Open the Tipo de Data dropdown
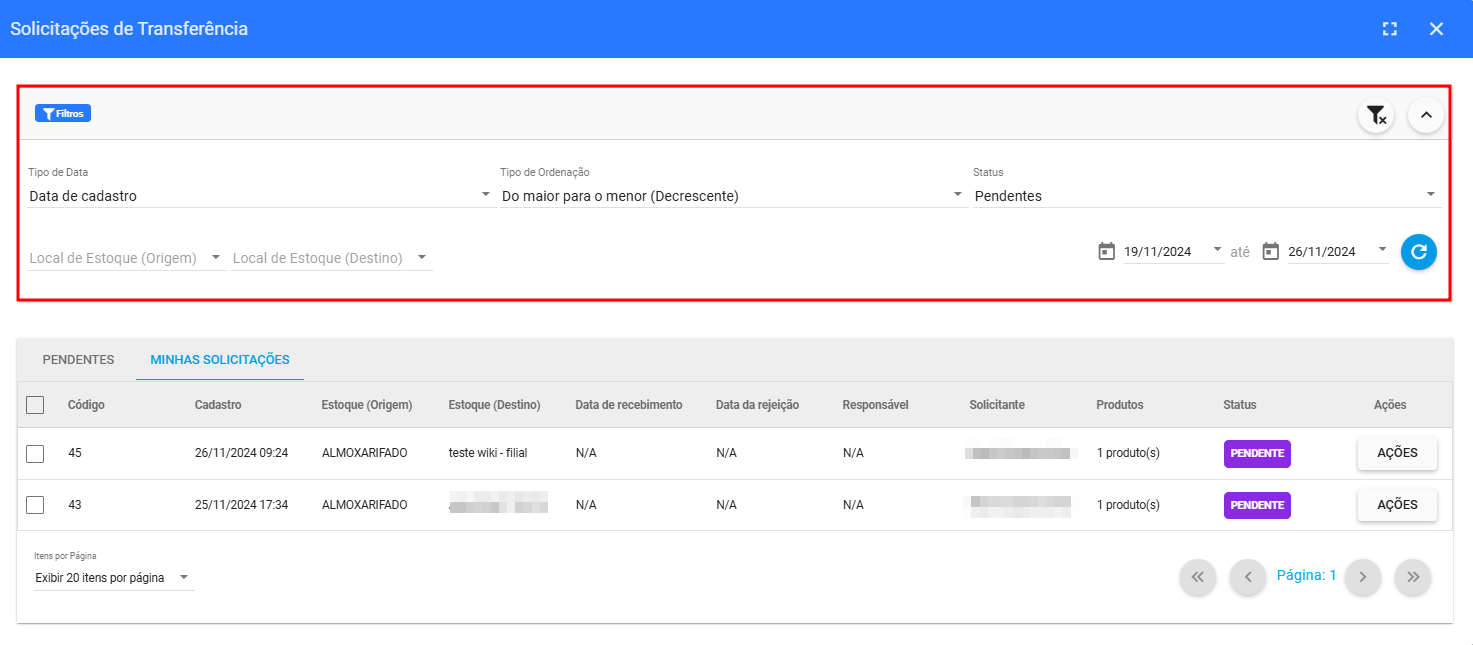Viewport: 1473px width, 645px height. pos(260,196)
